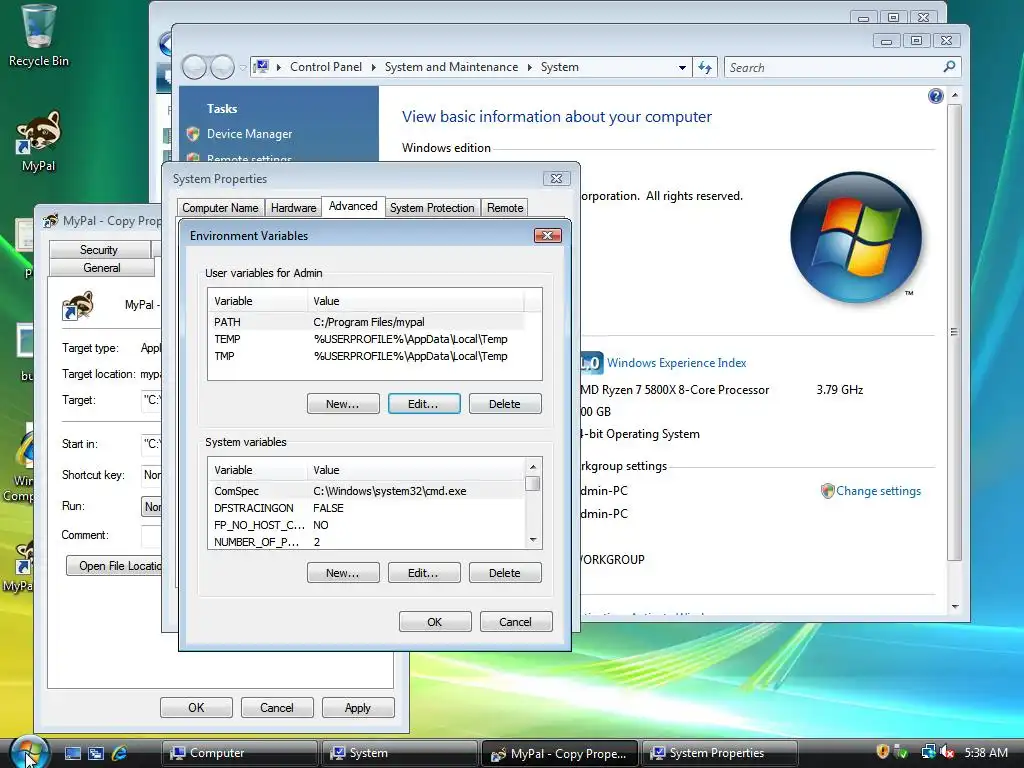Click the refresh button beside address bar
This screenshot has height=768, width=1024.
[x=705, y=67]
